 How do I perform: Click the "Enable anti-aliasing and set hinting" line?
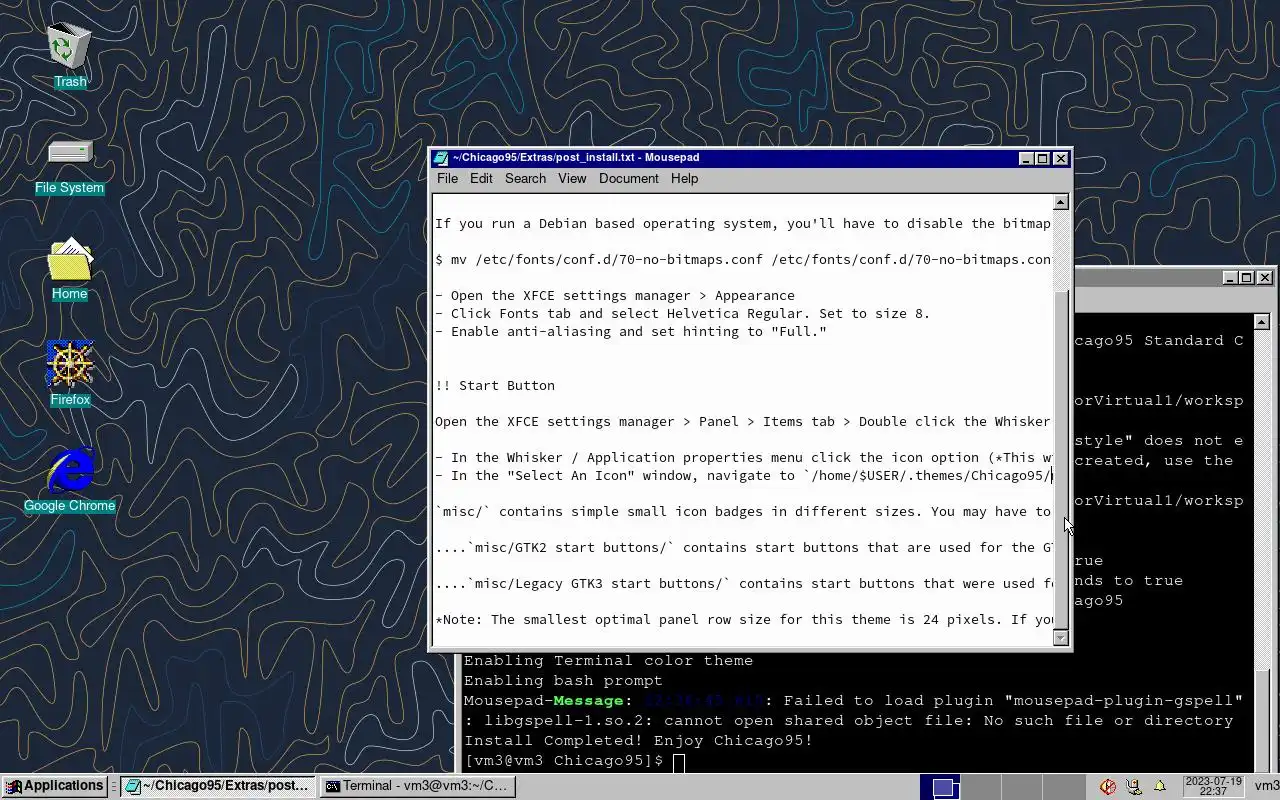pyautogui.click(x=631, y=331)
